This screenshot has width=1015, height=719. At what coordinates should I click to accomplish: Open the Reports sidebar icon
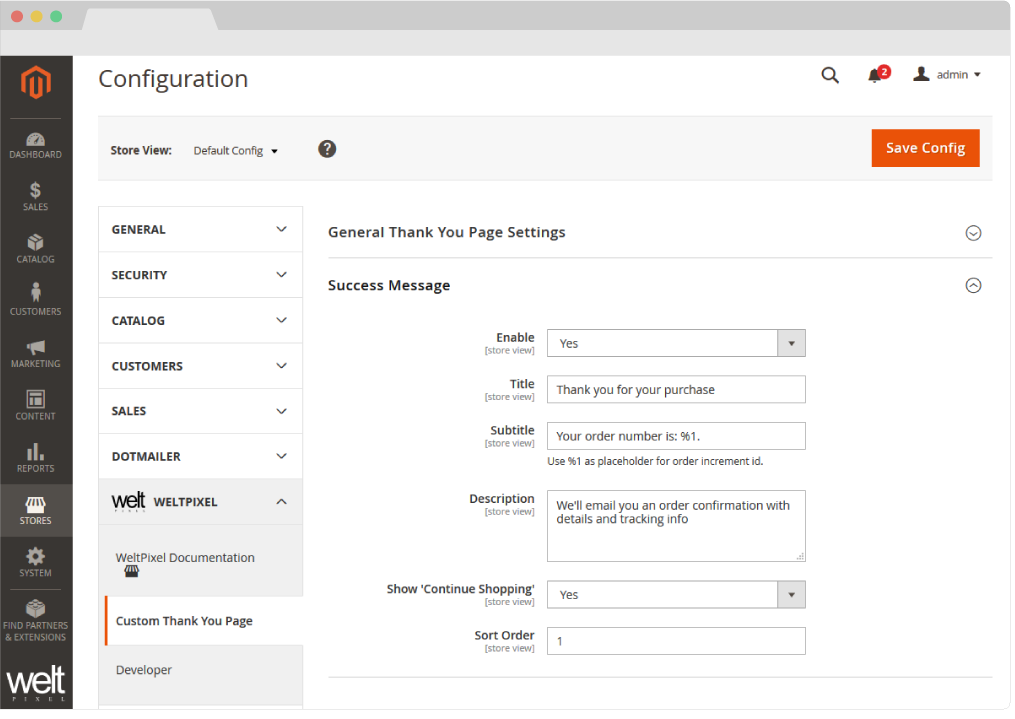tap(35, 457)
